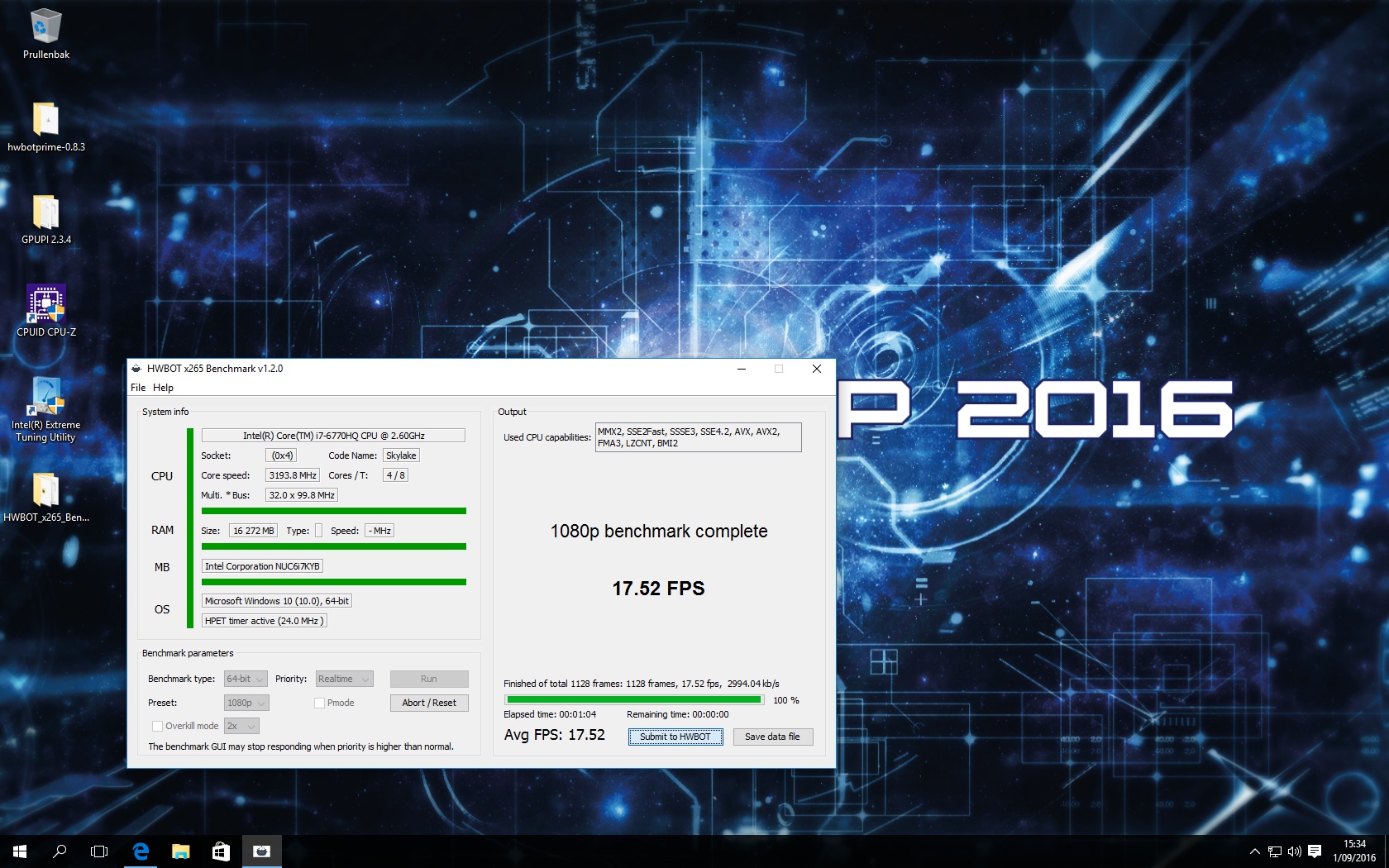
Task: Open File Explorer from the taskbar
Action: point(180,851)
